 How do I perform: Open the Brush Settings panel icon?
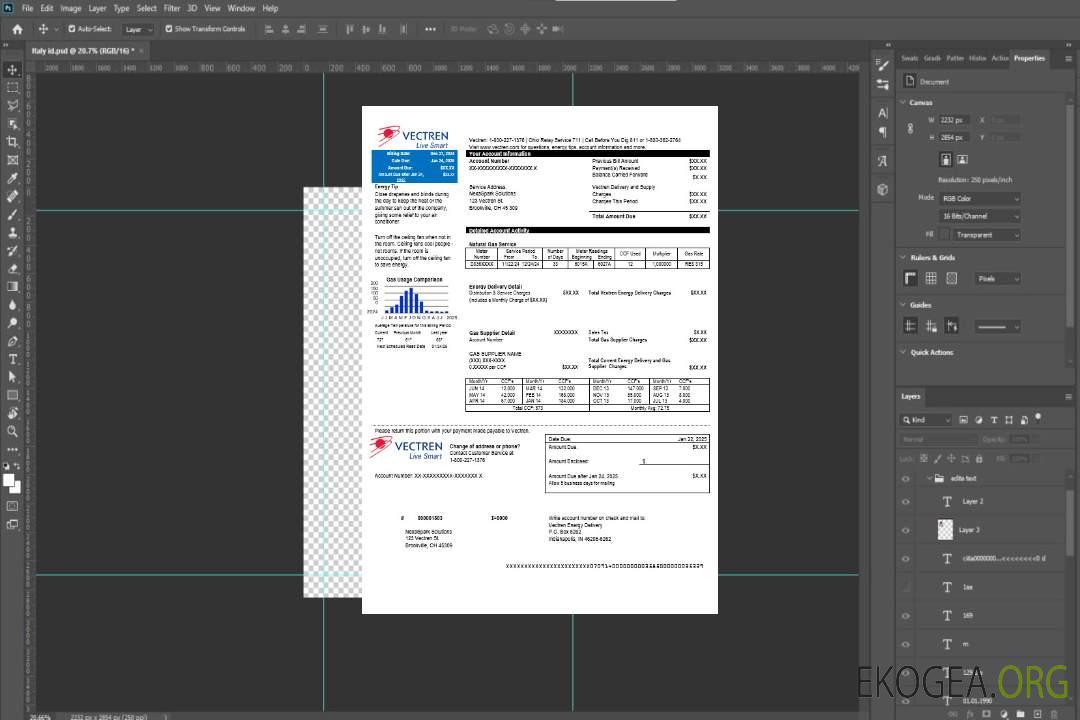click(x=883, y=65)
